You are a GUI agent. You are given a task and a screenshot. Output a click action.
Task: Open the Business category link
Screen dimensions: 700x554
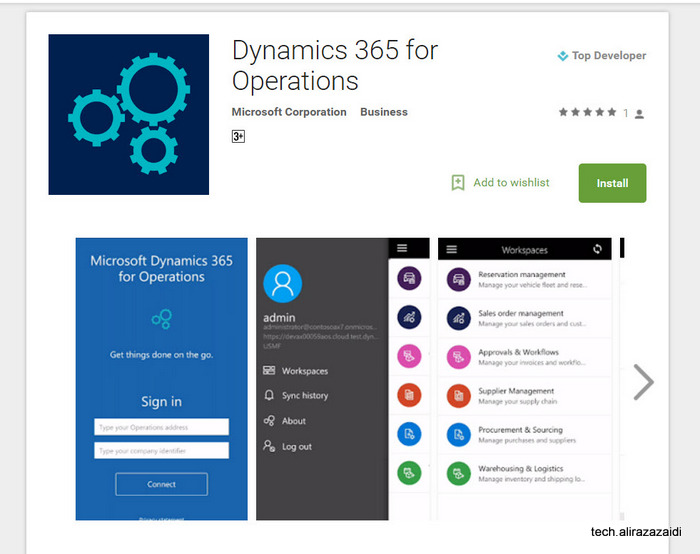pos(384,112)
